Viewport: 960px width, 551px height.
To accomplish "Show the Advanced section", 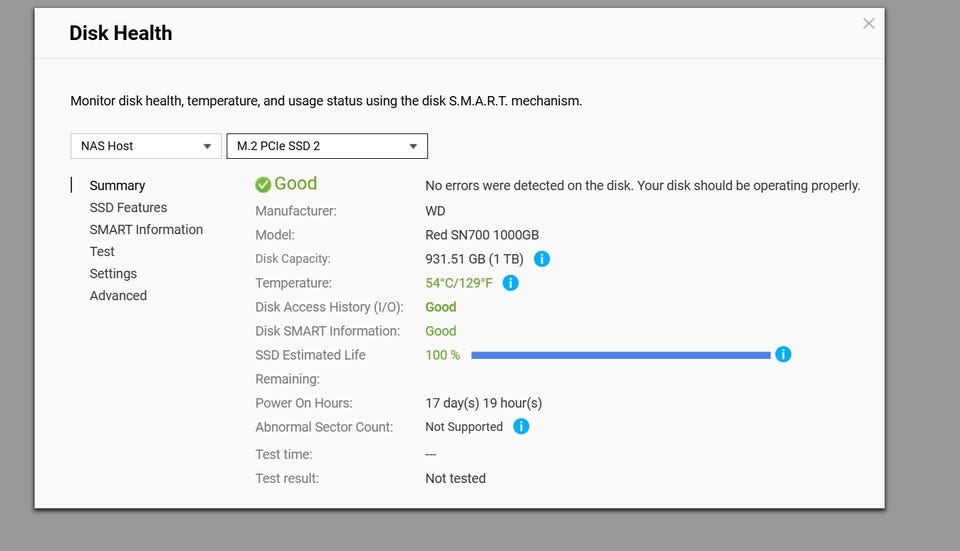I will tap(118, 296).
